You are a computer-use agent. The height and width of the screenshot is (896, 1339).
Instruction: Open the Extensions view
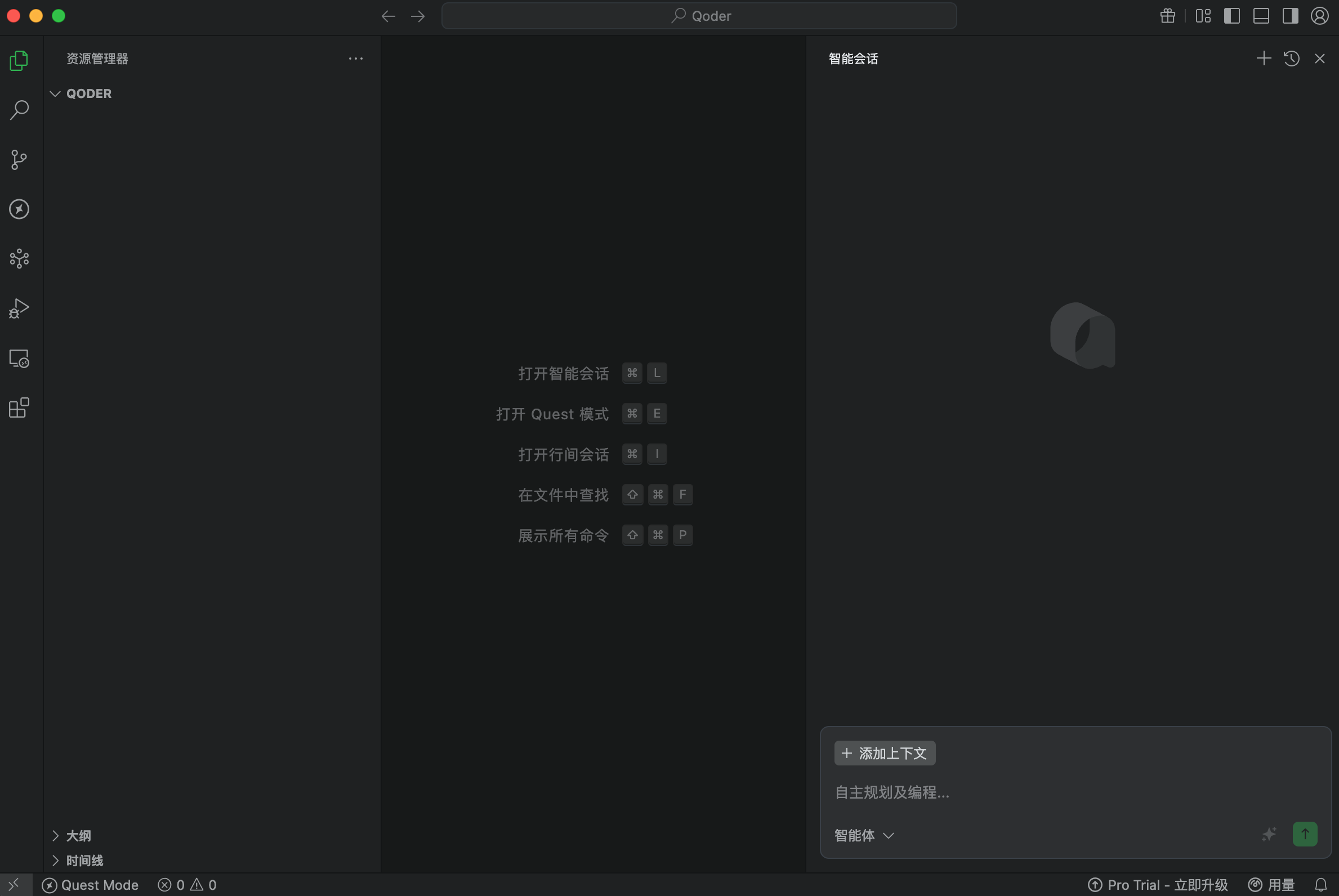19,407
